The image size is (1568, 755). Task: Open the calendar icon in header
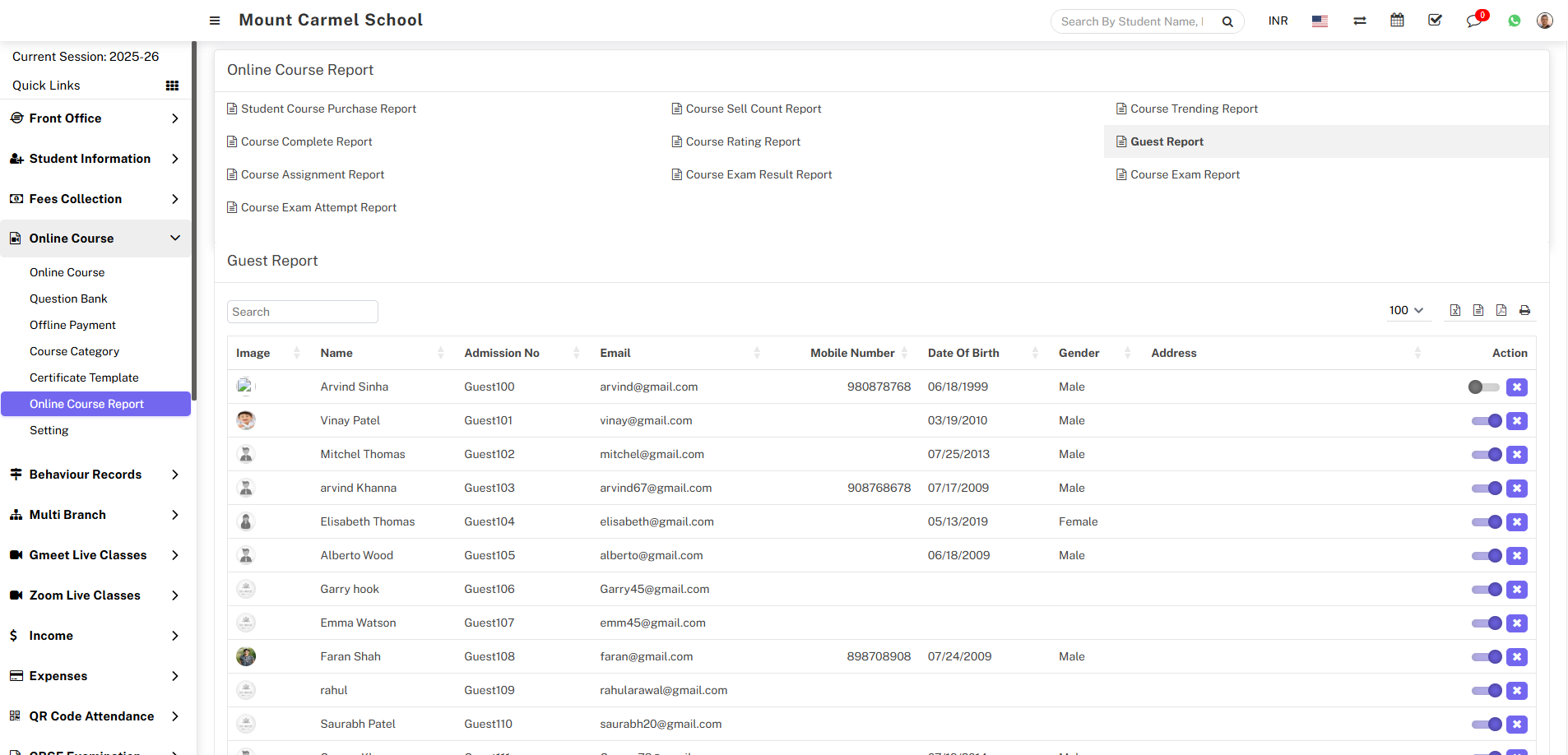(x=1397, y=21)
